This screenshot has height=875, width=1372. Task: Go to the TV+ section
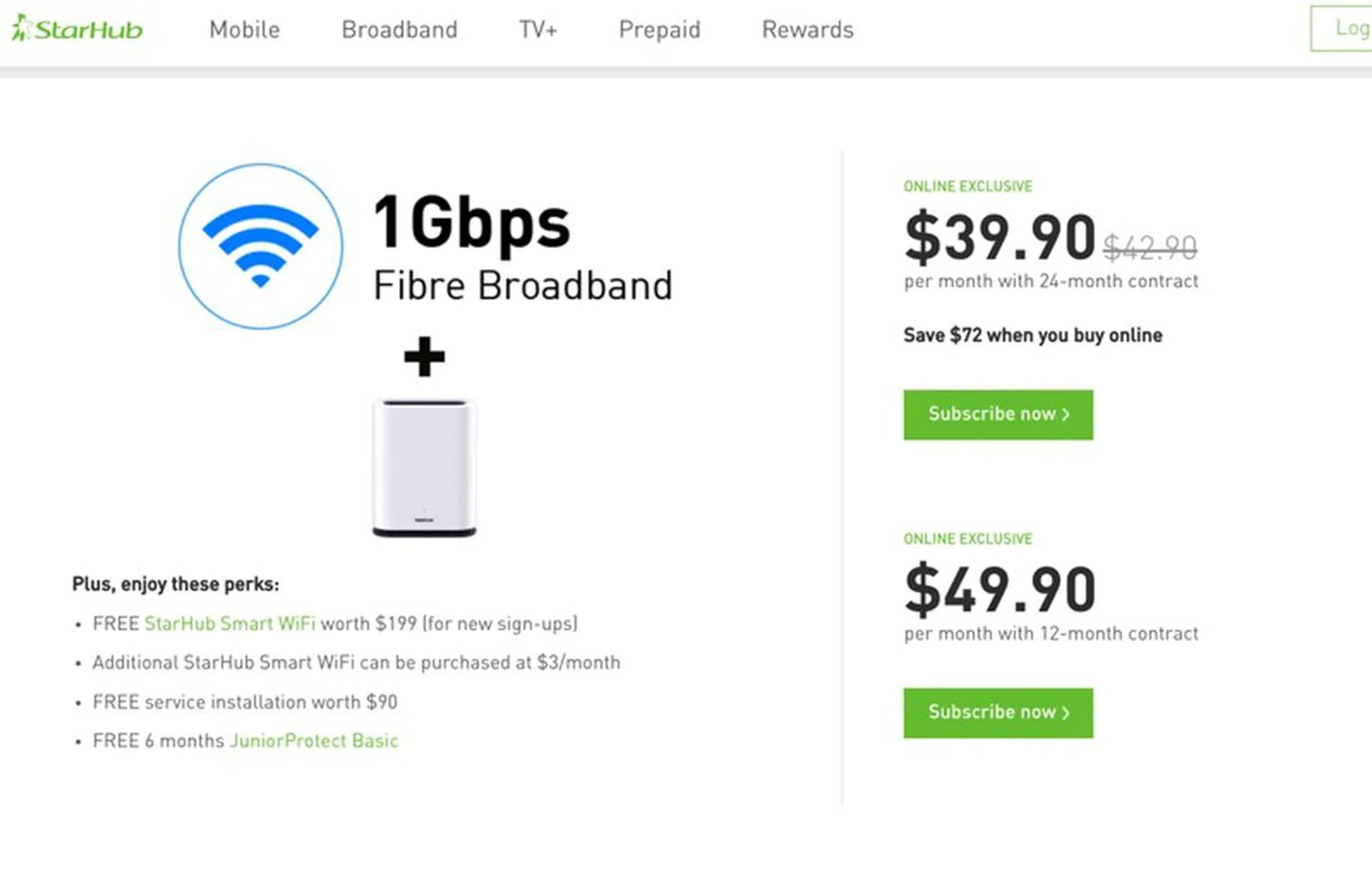[x=537, y=29]
